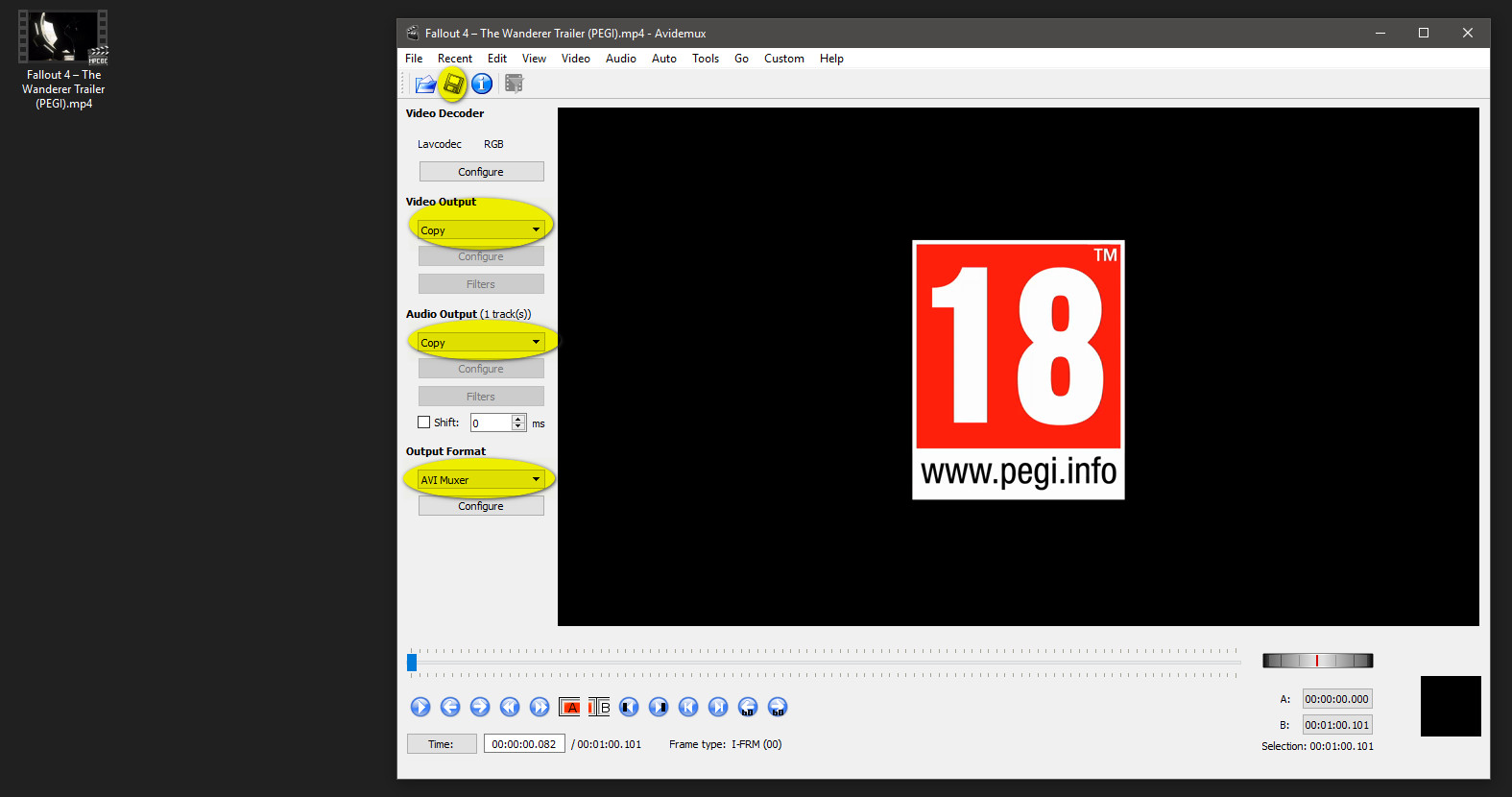Go to the last frame
This screenshot has width=1512, height=797.
coord(718,707)
